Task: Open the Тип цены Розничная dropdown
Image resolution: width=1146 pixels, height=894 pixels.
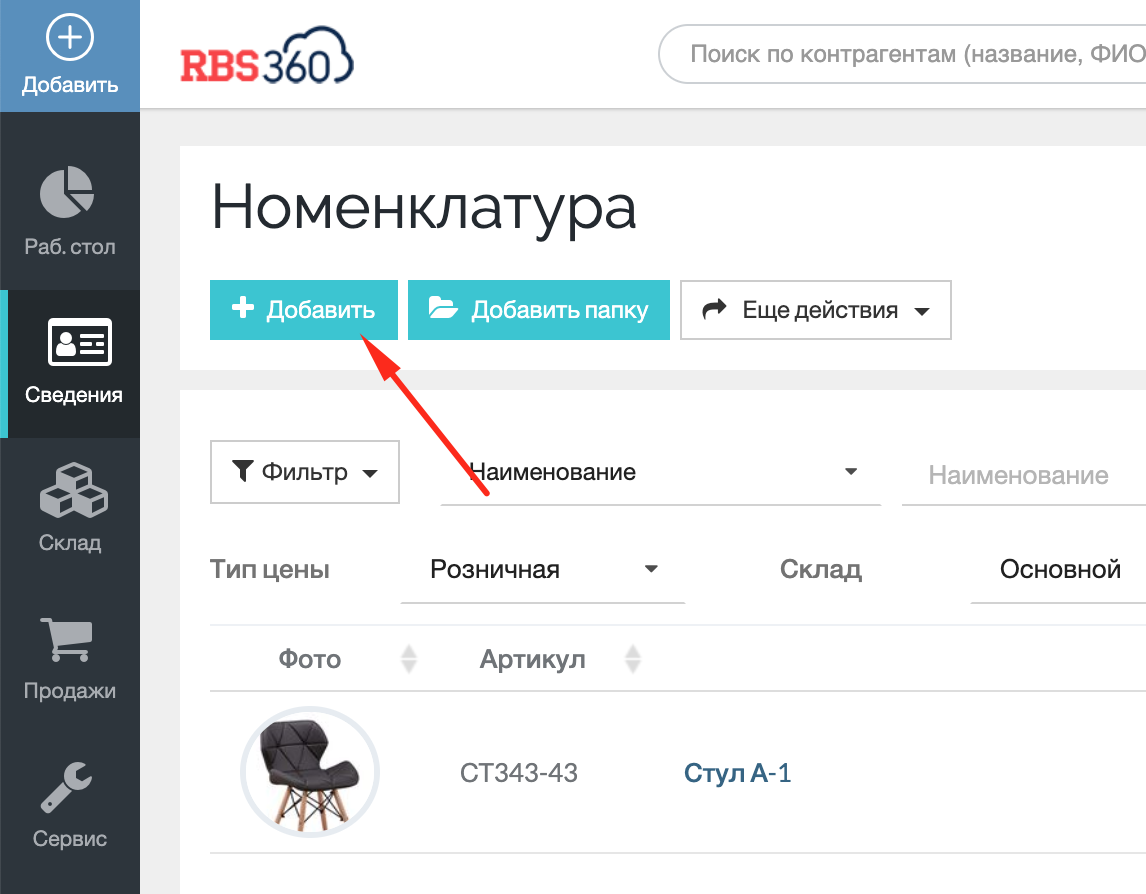Action: (543, 570)
